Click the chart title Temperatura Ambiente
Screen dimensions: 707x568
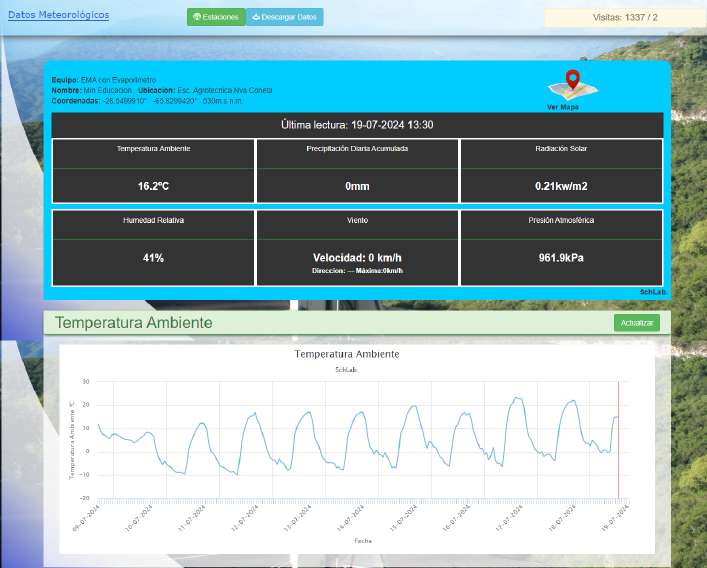pyautogui.click(x=347, y=354)
